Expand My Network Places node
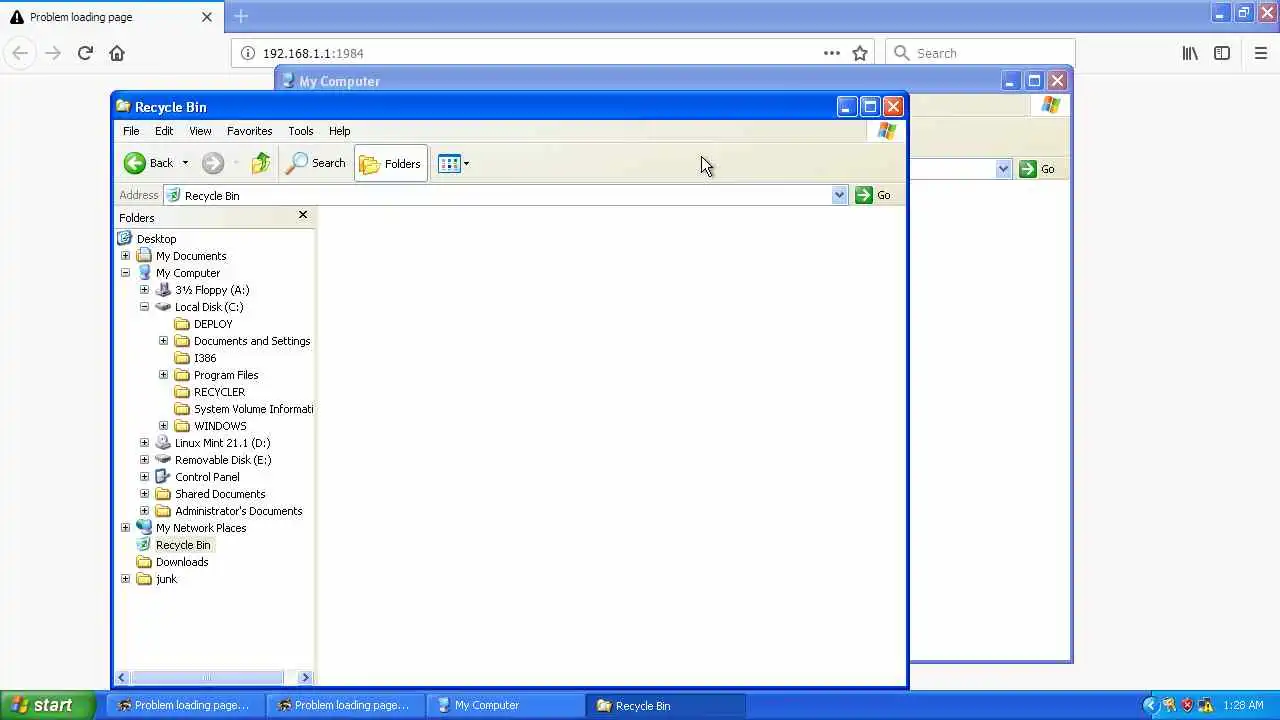The height and width of the screenshot is (720, 1280). (125, 528)
